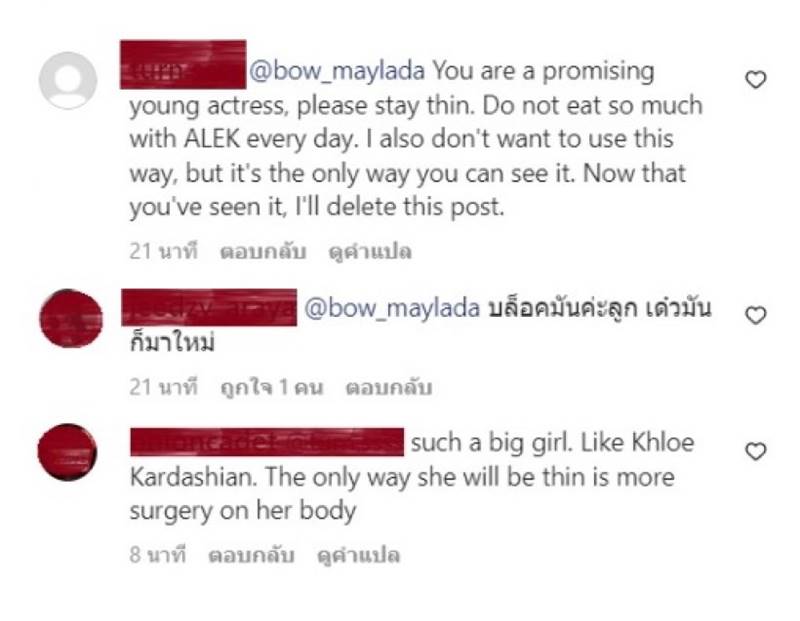Screen dimensions: 800x621
Task: View likes 'ถูกใจ 1 คน' on second comment
Action: pyautogui.click(x=272, y=387)
